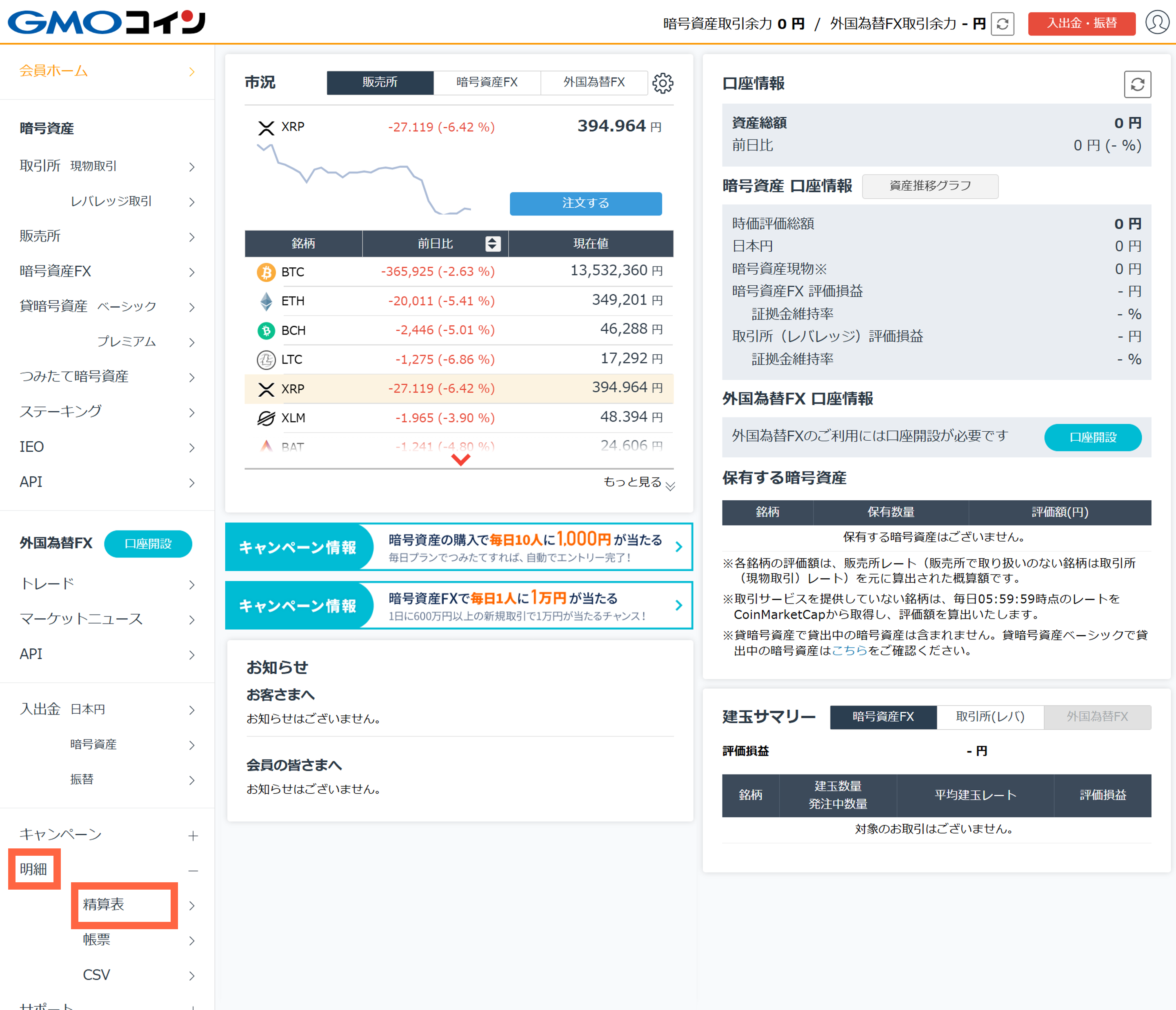
Task: Click sidebar 口座開設 button
Action: 148,544
